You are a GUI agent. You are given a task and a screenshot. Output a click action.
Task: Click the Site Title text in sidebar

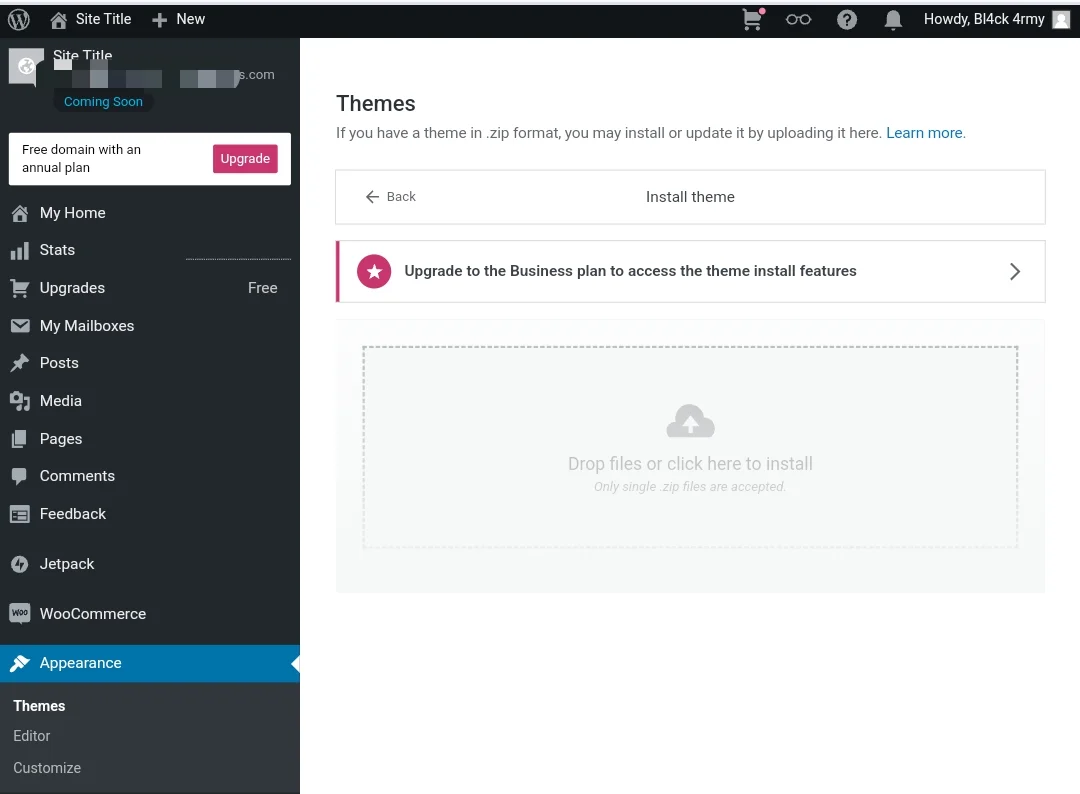coord(83,55)
